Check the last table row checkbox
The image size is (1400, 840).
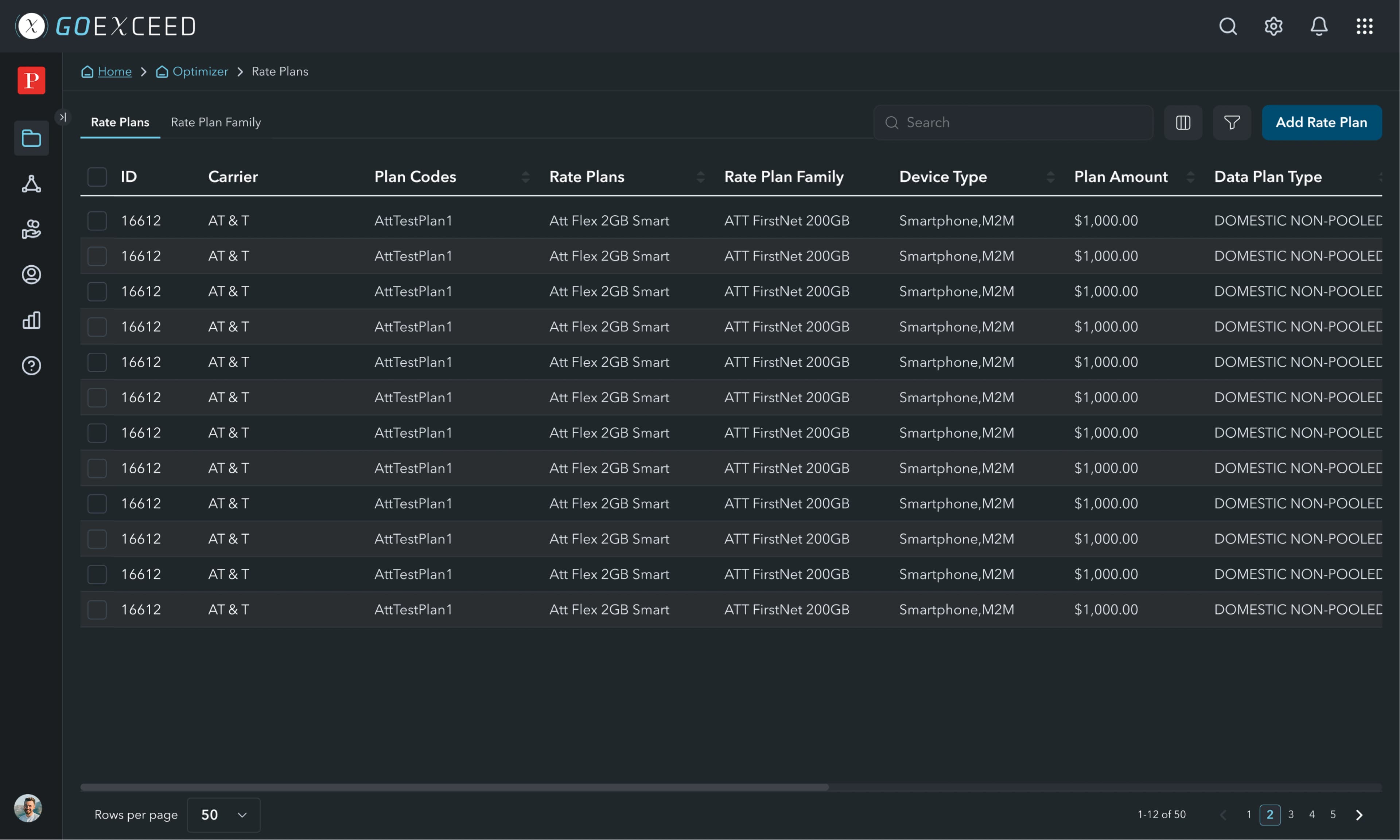coord(97,610)
